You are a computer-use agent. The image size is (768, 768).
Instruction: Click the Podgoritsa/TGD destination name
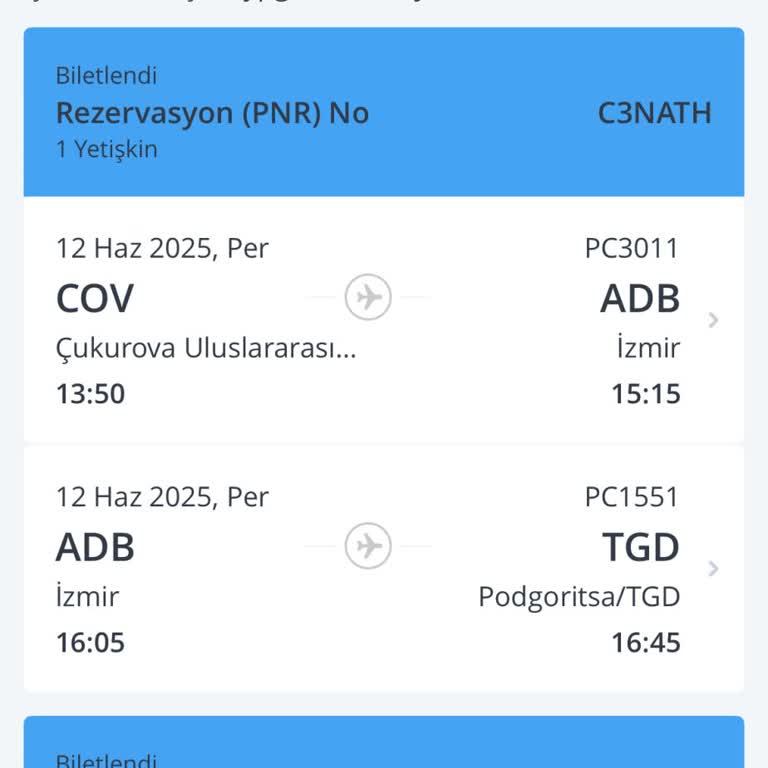coord(579,597)
